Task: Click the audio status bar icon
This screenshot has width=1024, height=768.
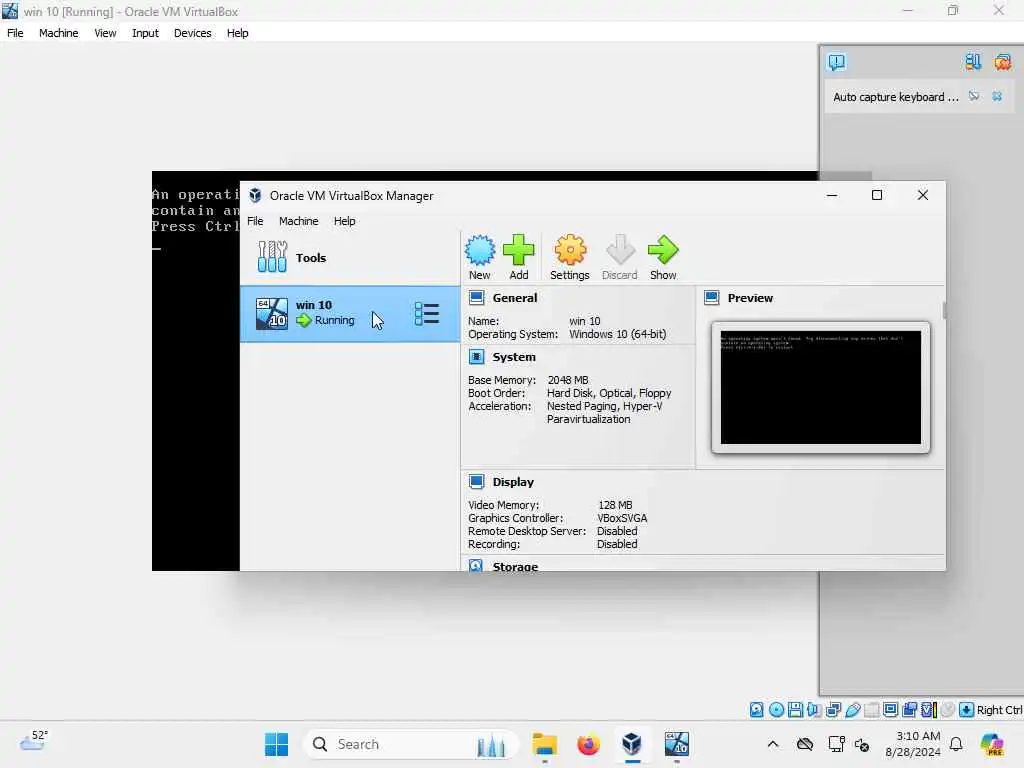Action: pyautogui.click(x=814, y=710)
